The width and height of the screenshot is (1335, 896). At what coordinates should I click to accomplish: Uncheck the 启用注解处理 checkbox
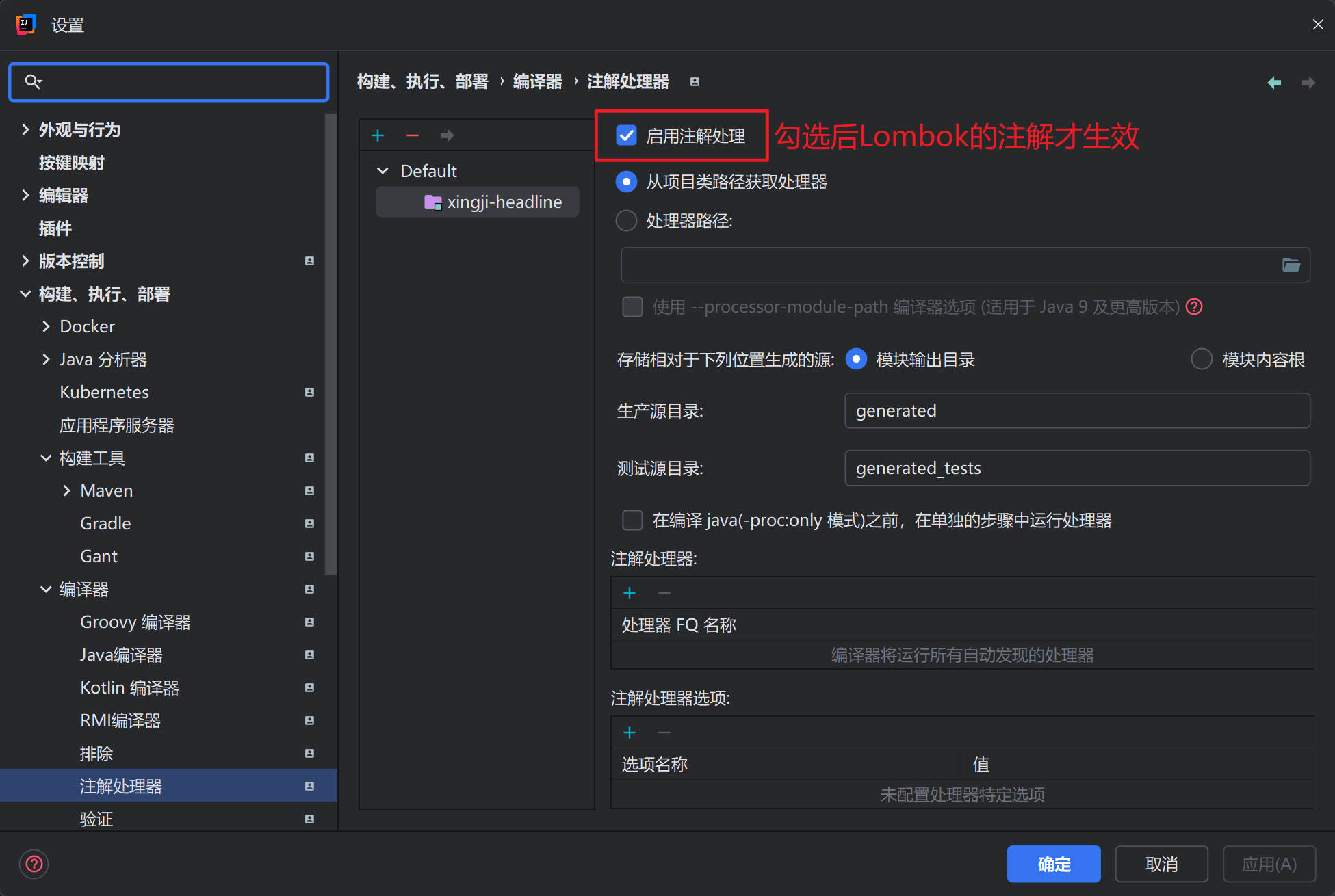coord(627,135)
